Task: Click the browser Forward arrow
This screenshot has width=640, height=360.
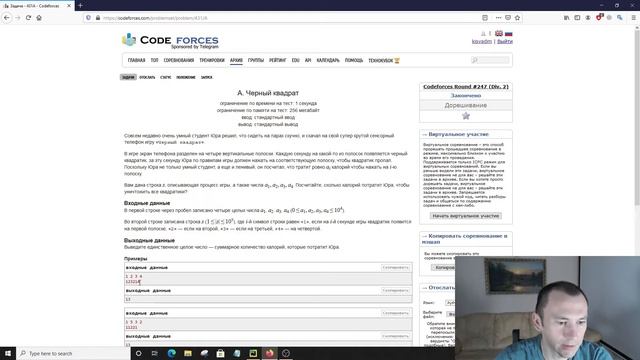Action: tap(18, 18)
